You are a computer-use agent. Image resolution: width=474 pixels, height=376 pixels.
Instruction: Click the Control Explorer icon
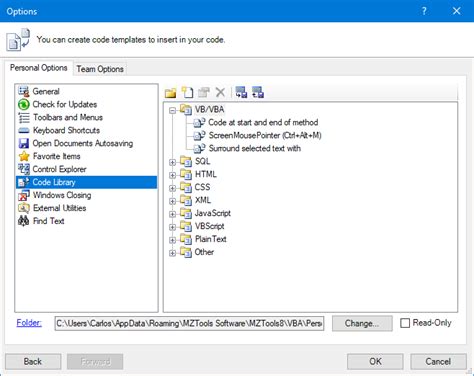click(24, 169)
